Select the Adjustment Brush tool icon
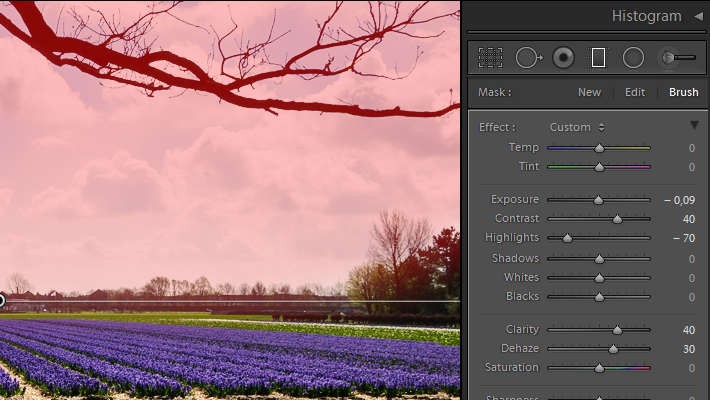Screen dimensions: 710x400 tap(678, 58)
